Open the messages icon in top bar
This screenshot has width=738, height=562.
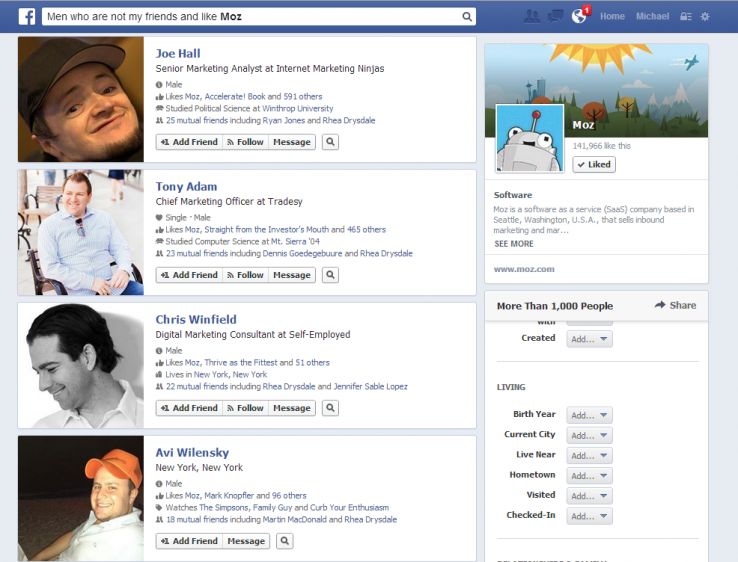coord(556,16)
